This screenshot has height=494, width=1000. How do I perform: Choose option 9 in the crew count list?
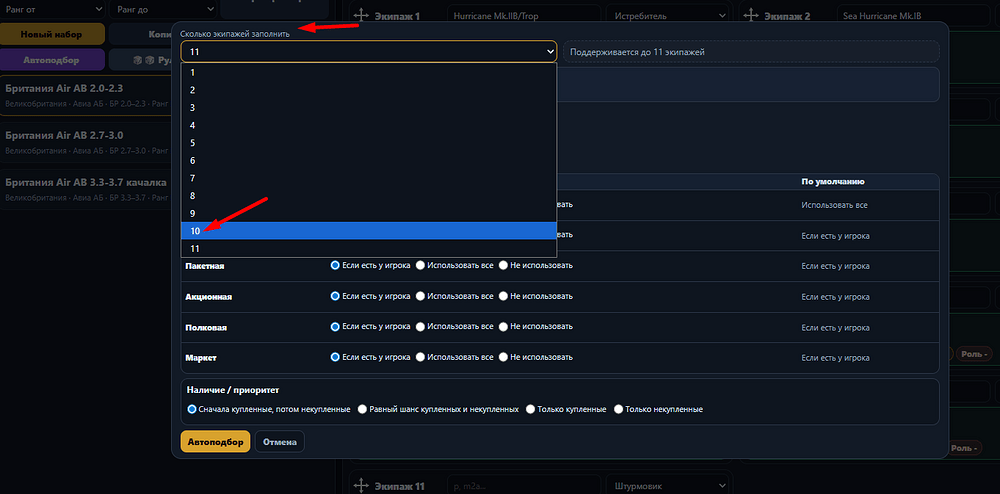pos(369,213)
